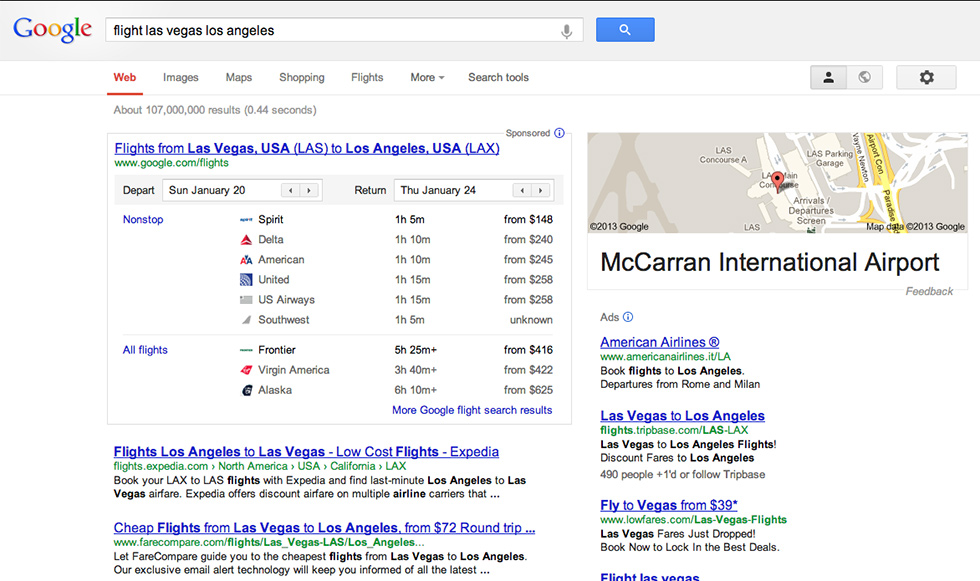Image resolution: width=980 pixels, height=581 pixels.
Task: Click the search query input field
Action: 330,31
